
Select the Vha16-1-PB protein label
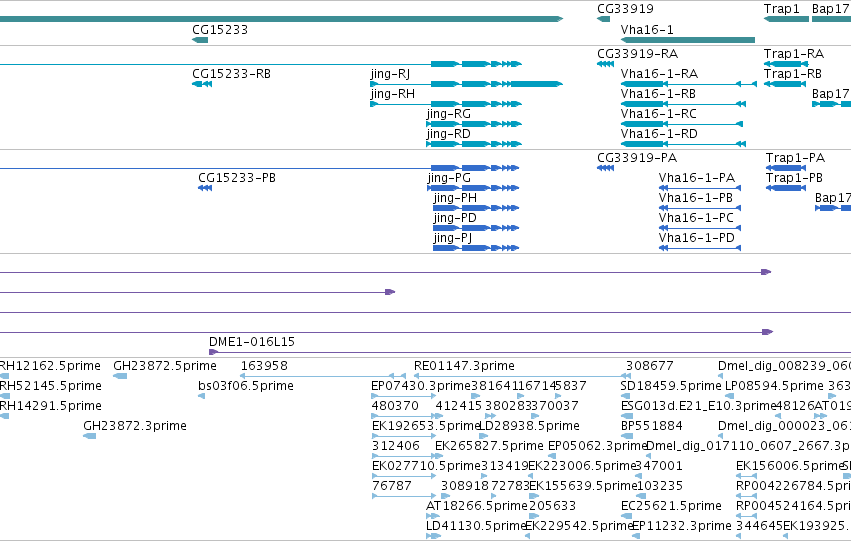click(x=696, y=198)
